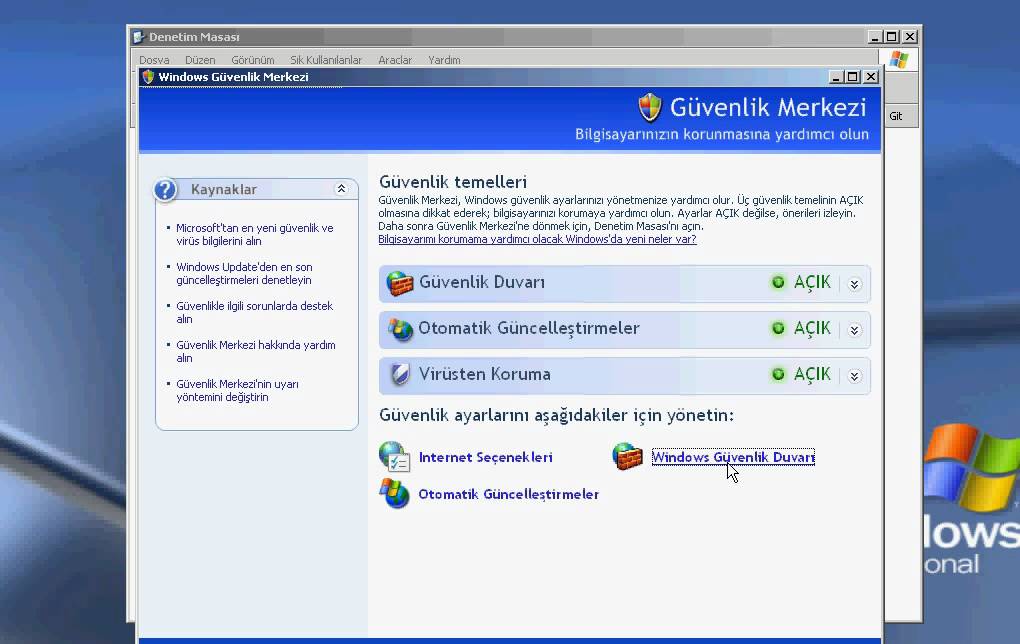Image resolution: width=1020 pixels, height=644 pixels.
Task: Collapse the Kaynaklar panel
Action: [x=341, y=189]
